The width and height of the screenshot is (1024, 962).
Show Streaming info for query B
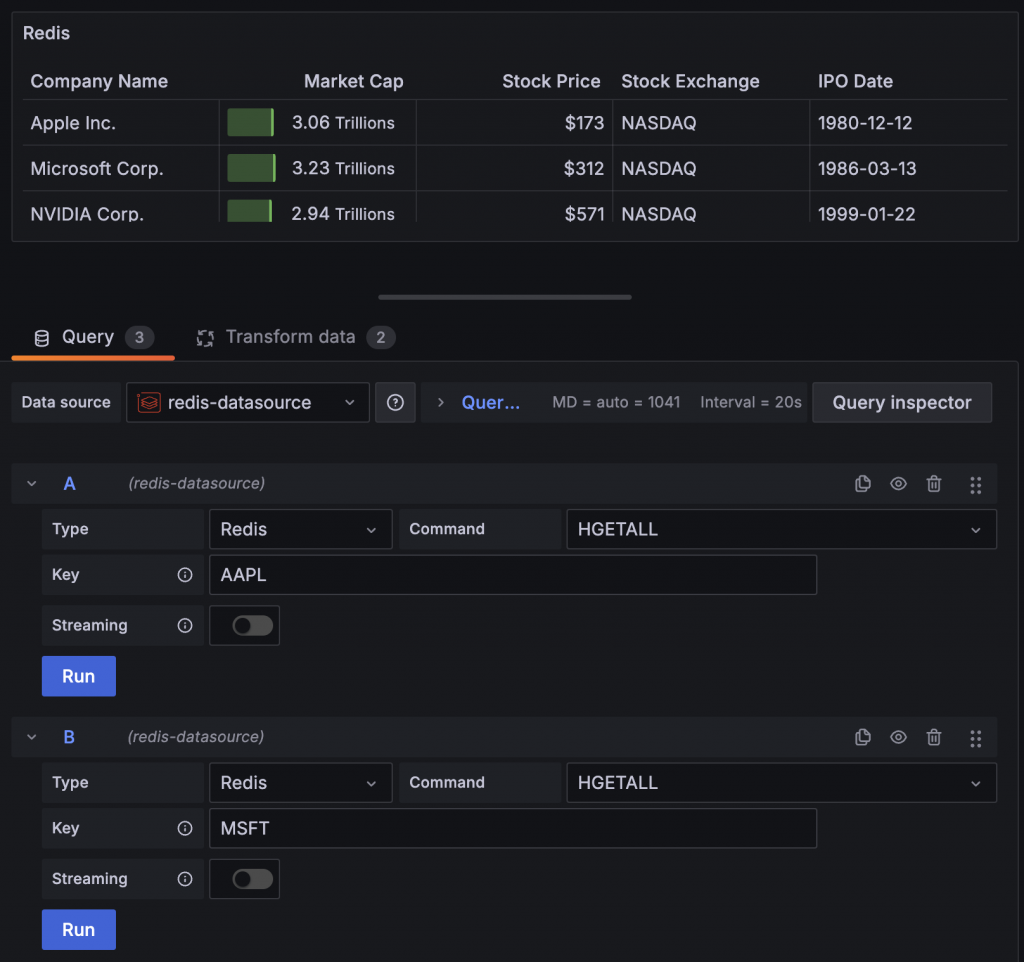[185, 879]
